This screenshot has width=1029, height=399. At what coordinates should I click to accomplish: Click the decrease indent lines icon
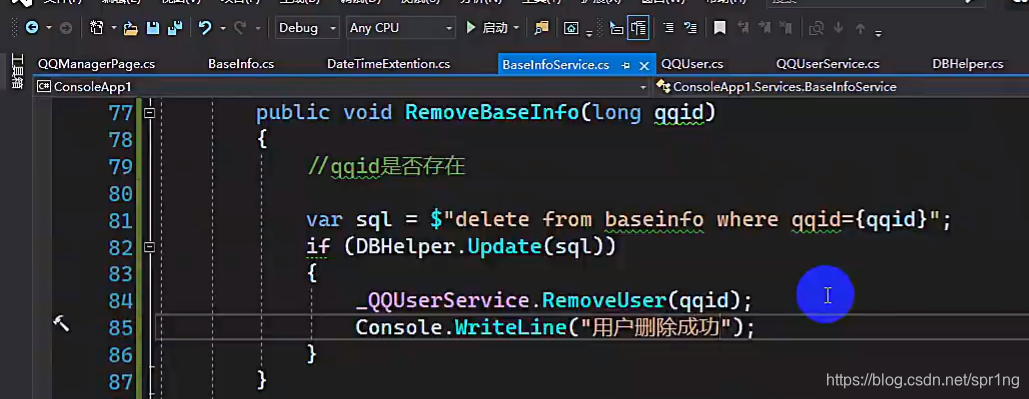coord(668,28)
